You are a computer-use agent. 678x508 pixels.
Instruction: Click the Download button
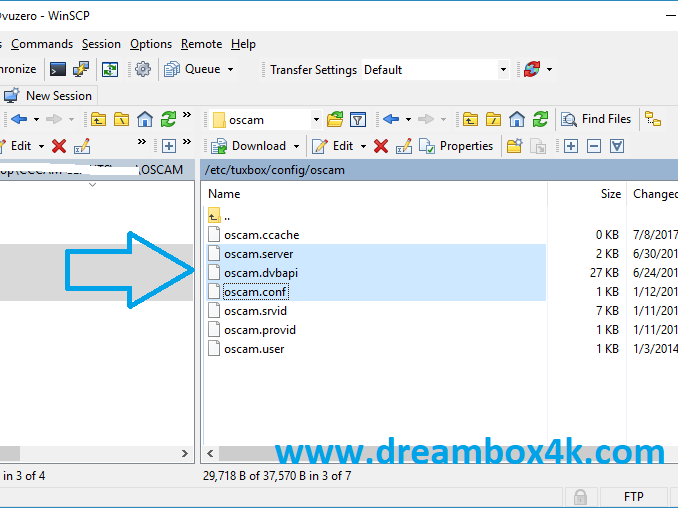(249, 146)
